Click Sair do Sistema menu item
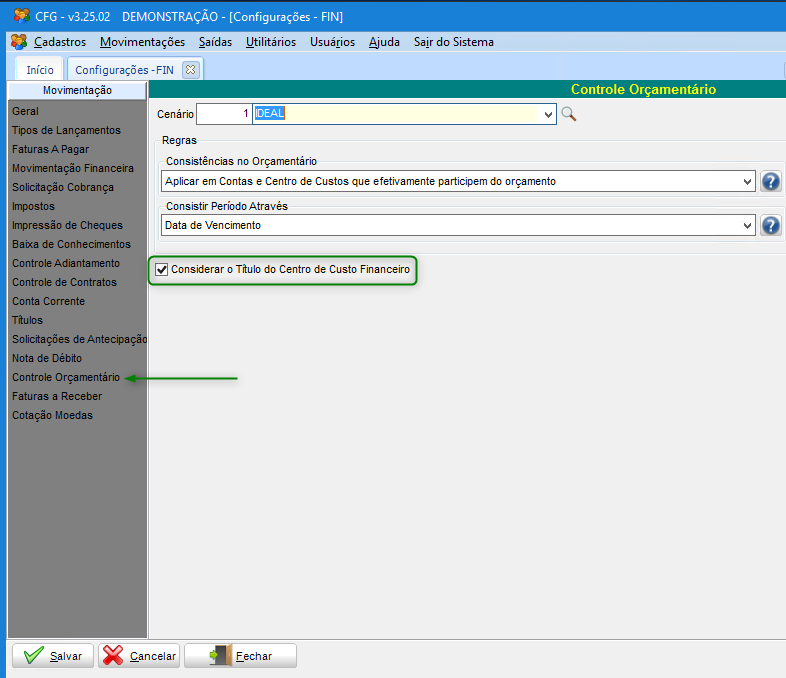This screenshot has height=678, width=786. coord(454,42)
